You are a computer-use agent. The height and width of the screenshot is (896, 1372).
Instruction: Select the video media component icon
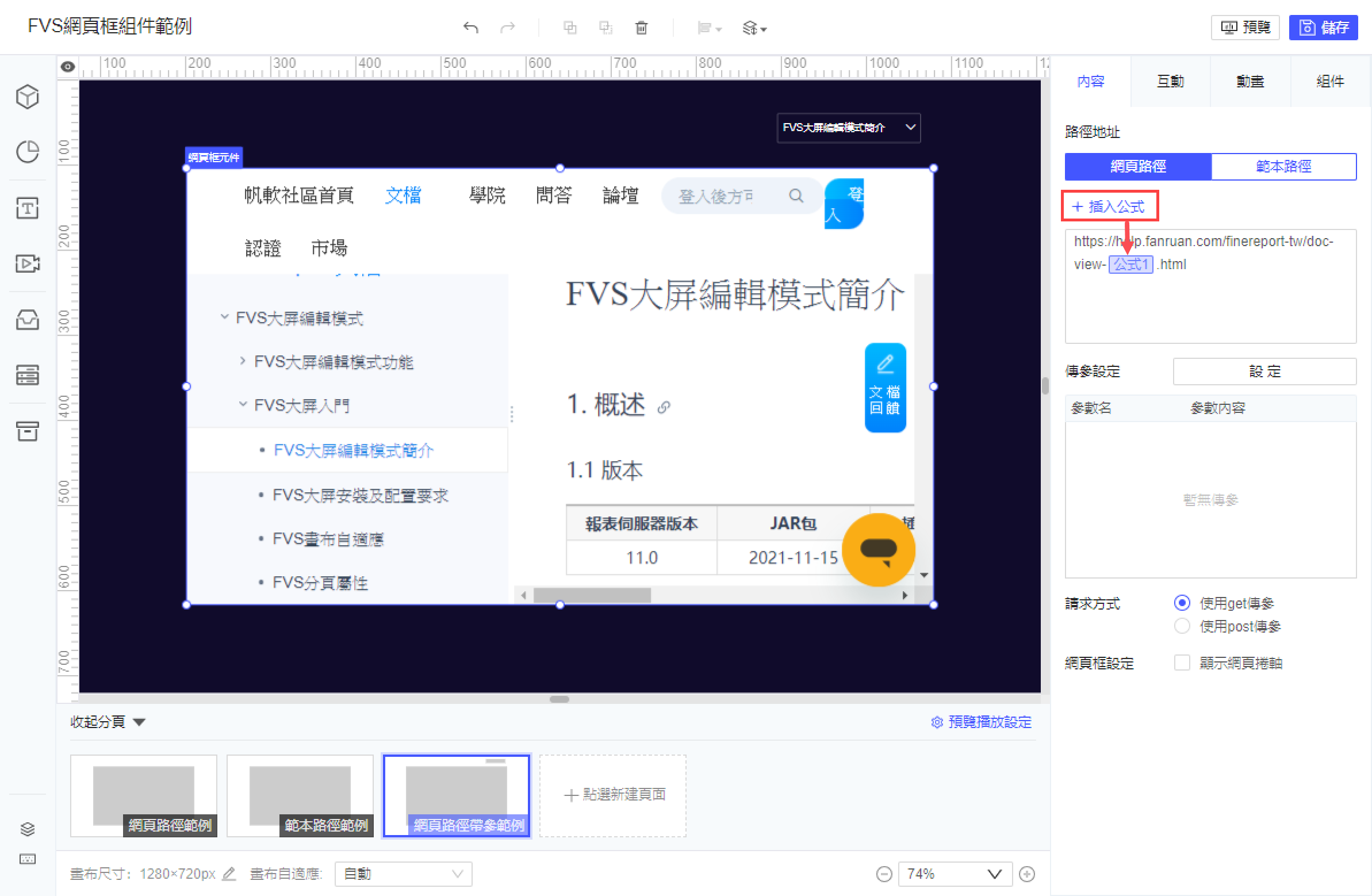pos(27,263)
